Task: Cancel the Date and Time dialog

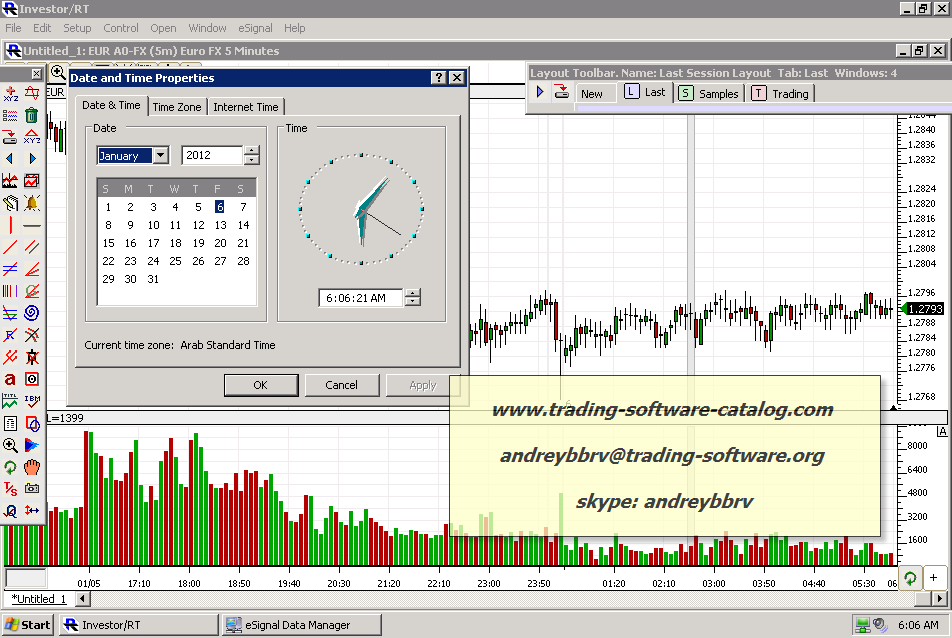Action: click(341, 385)
